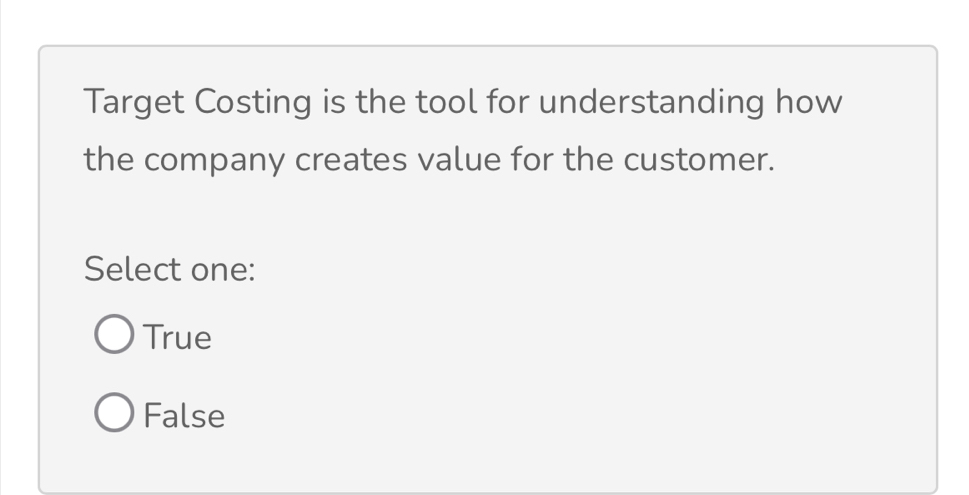The image size is (969, 495).
Task: Click the word "Target" starting the question
Action: (x=133, y=103)
